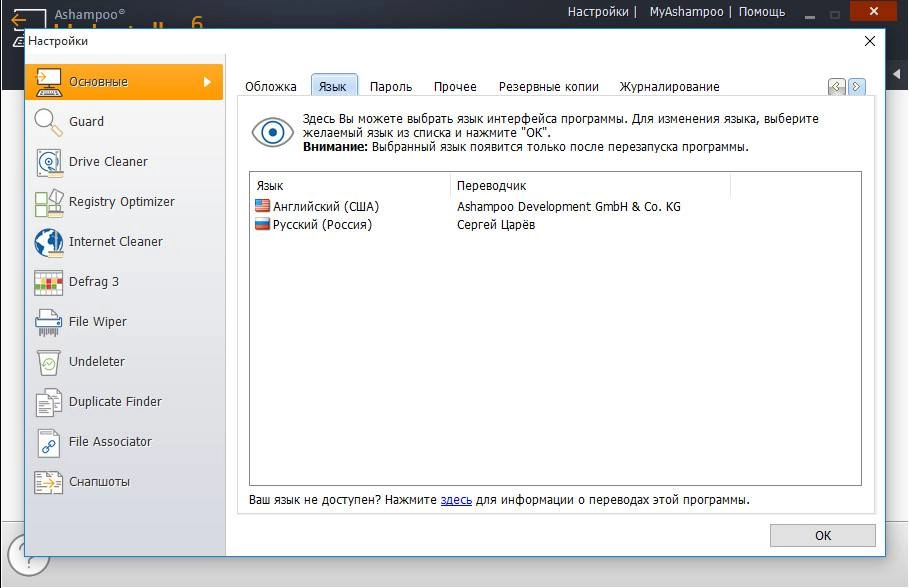
Task: Click the Переводчик column header
Action: pyautogui.click(x=590, y=186)
